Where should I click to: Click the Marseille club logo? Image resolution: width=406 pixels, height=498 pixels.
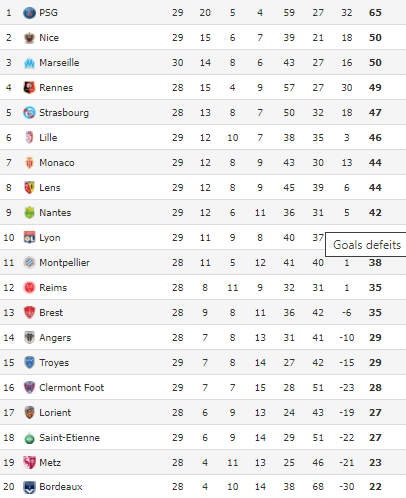29,63
